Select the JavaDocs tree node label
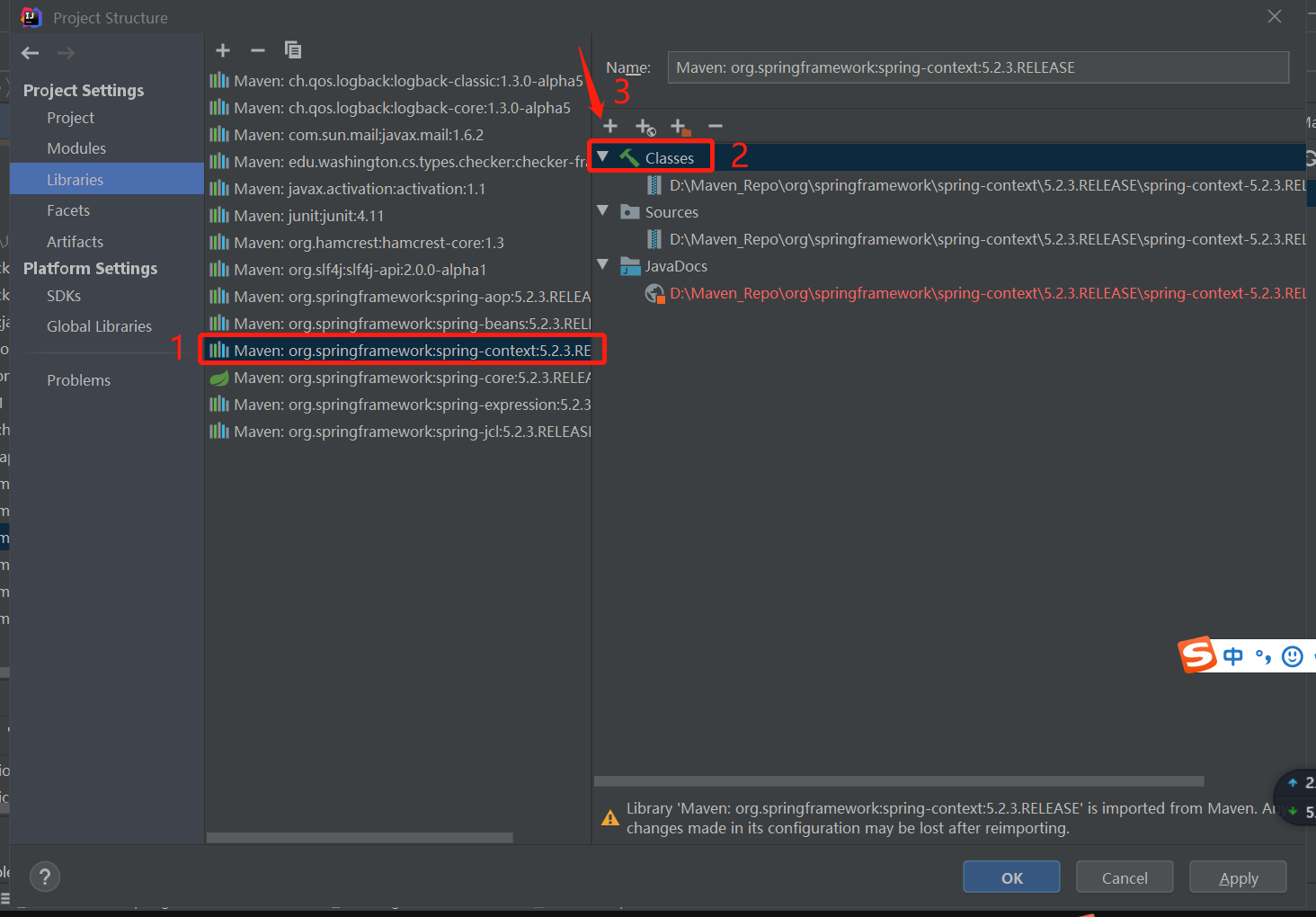 (676, 266)
